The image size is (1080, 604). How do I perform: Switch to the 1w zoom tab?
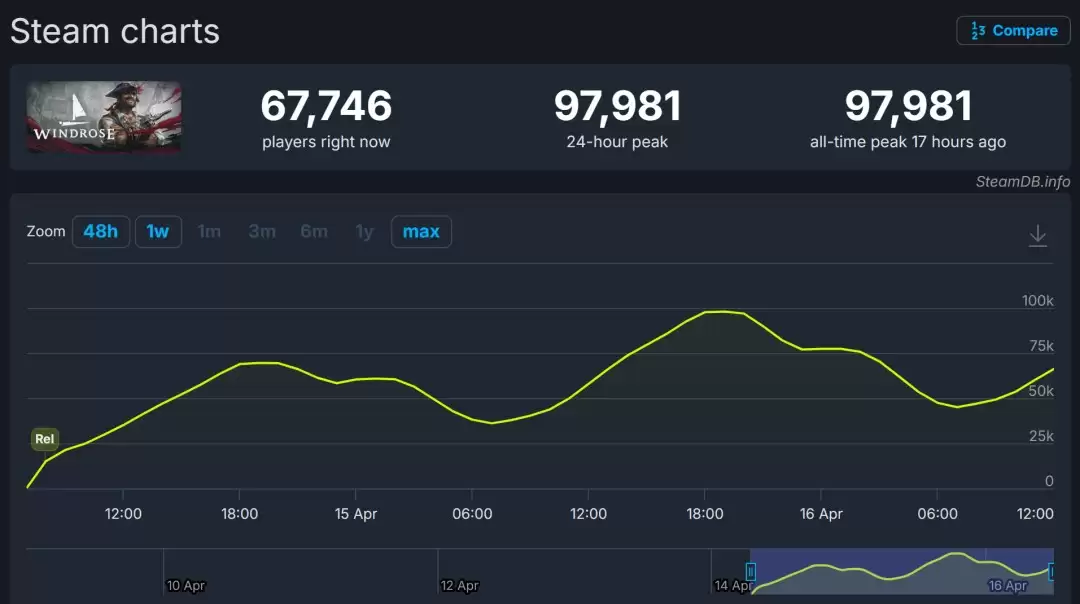point(158,231)
